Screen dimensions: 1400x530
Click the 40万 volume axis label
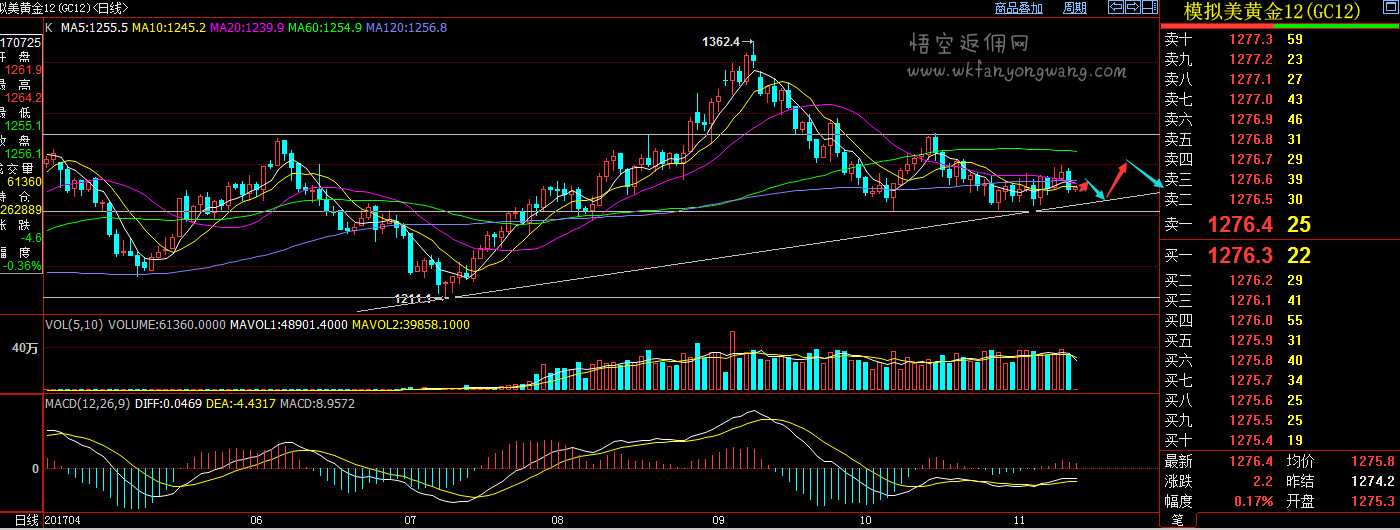25,349
